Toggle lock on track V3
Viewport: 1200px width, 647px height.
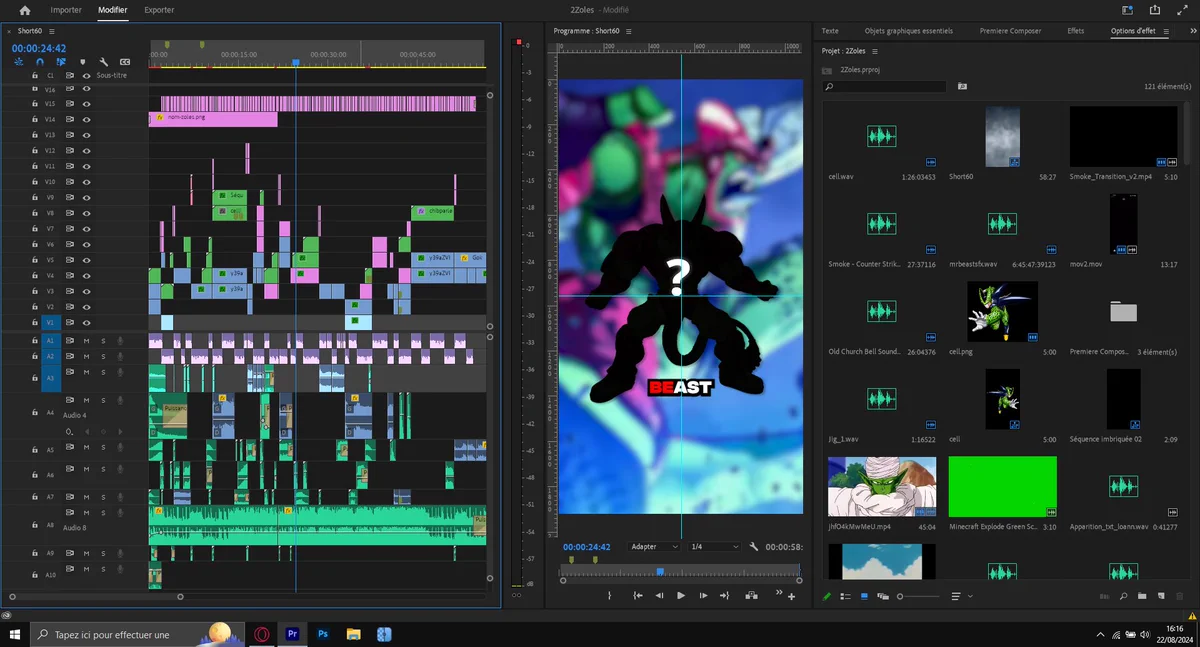coord(35,291)
